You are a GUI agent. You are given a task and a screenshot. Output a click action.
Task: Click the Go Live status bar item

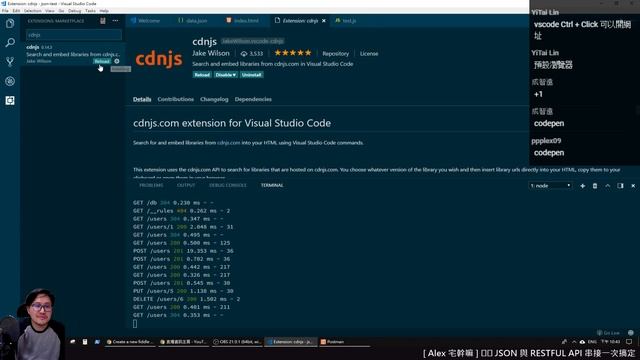coord(608,333)
